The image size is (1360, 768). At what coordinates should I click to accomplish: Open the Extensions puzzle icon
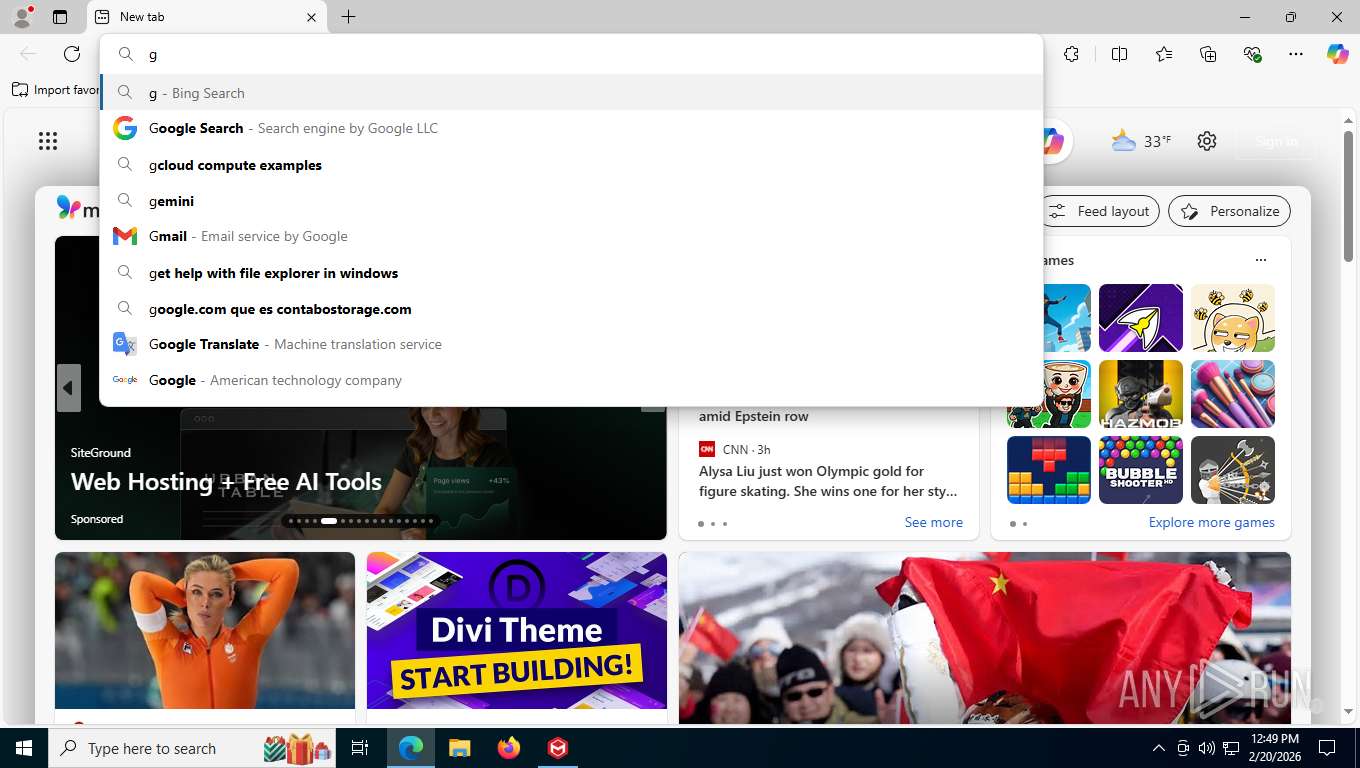[x=1072, y=54]
